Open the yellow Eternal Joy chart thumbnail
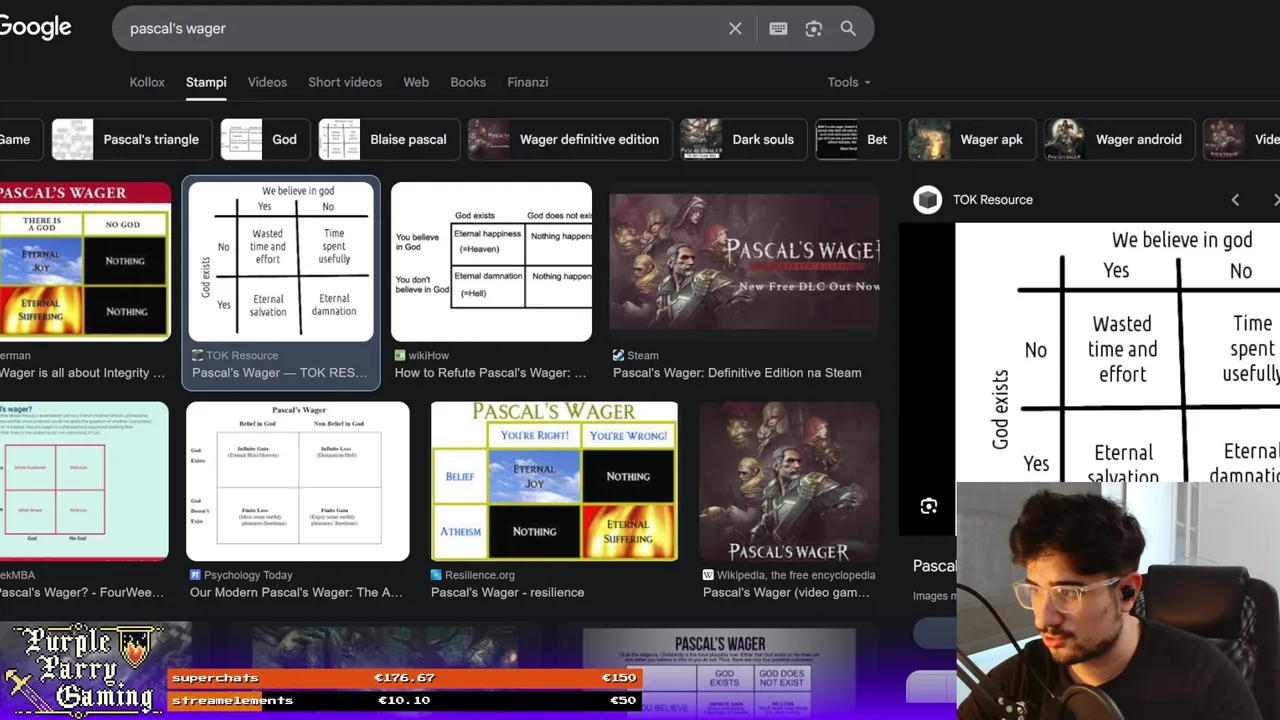 [x=85, y=261]
